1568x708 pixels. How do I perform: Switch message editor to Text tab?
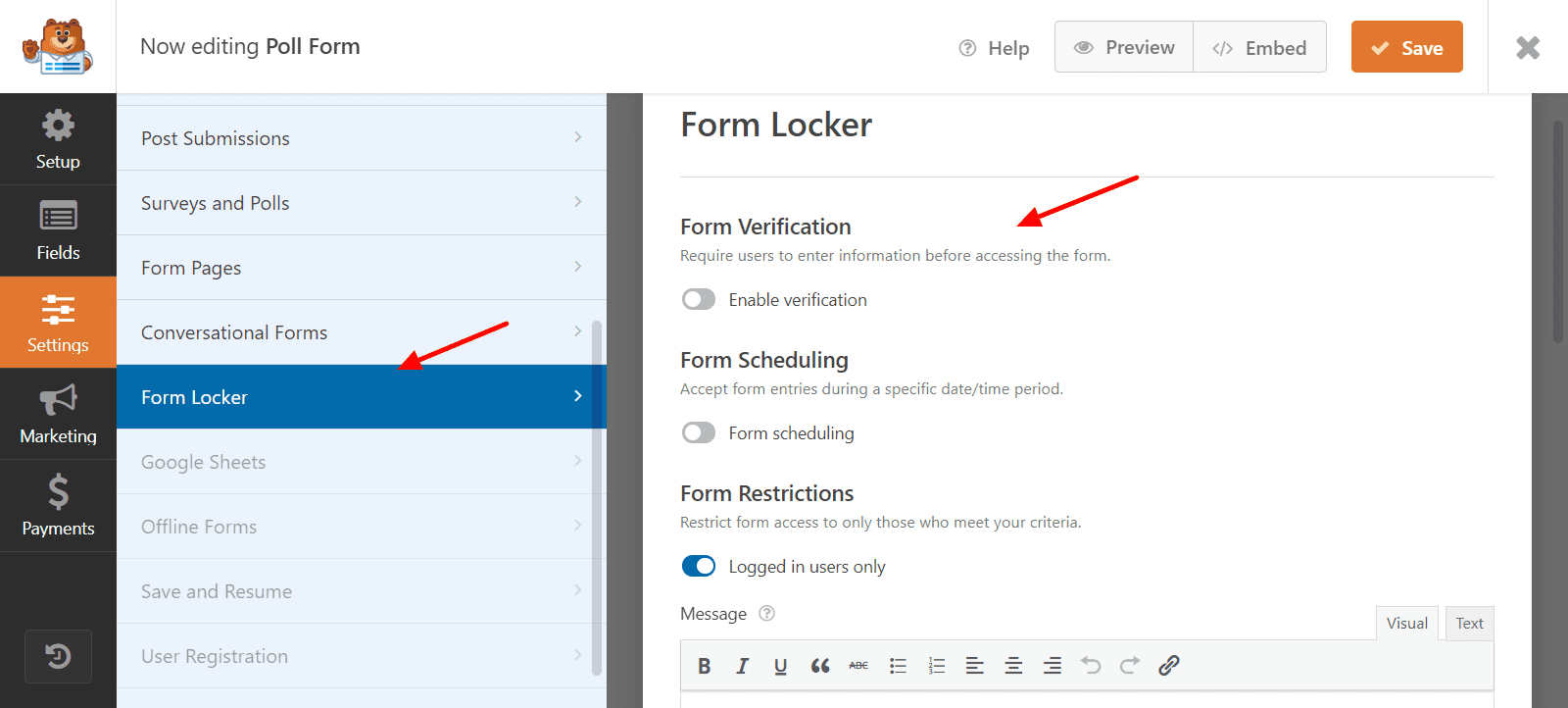coord(1469,624)
